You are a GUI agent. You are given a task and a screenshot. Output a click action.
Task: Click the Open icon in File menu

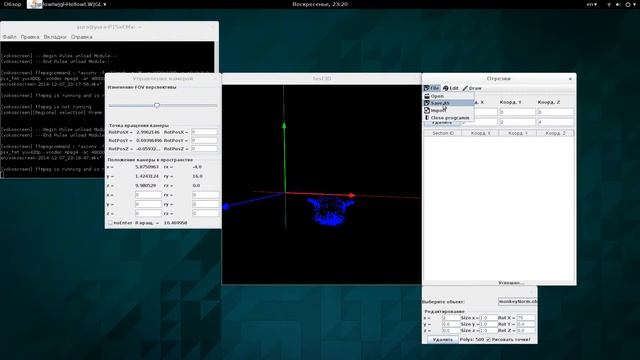coord(427,96)
